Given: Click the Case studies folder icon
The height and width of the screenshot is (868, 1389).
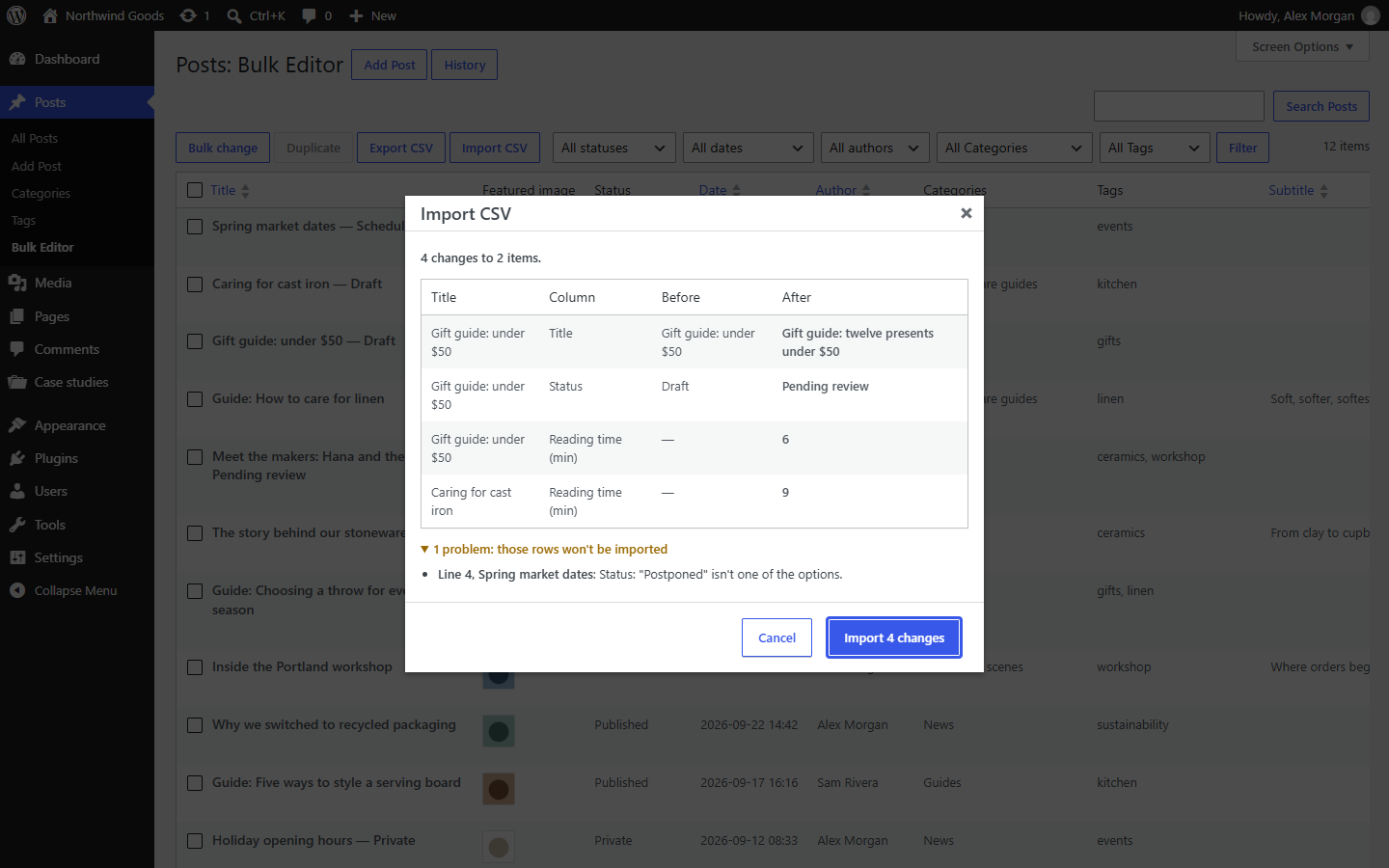Looking at the screenshot, I should 17,382.
